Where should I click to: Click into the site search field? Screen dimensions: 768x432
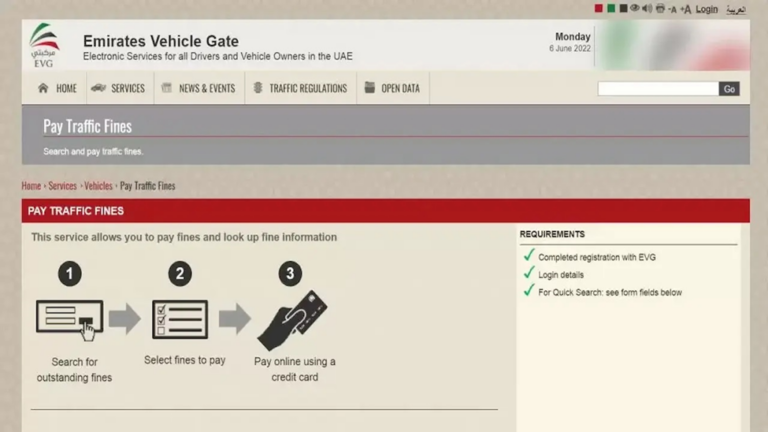pos(657,89)
